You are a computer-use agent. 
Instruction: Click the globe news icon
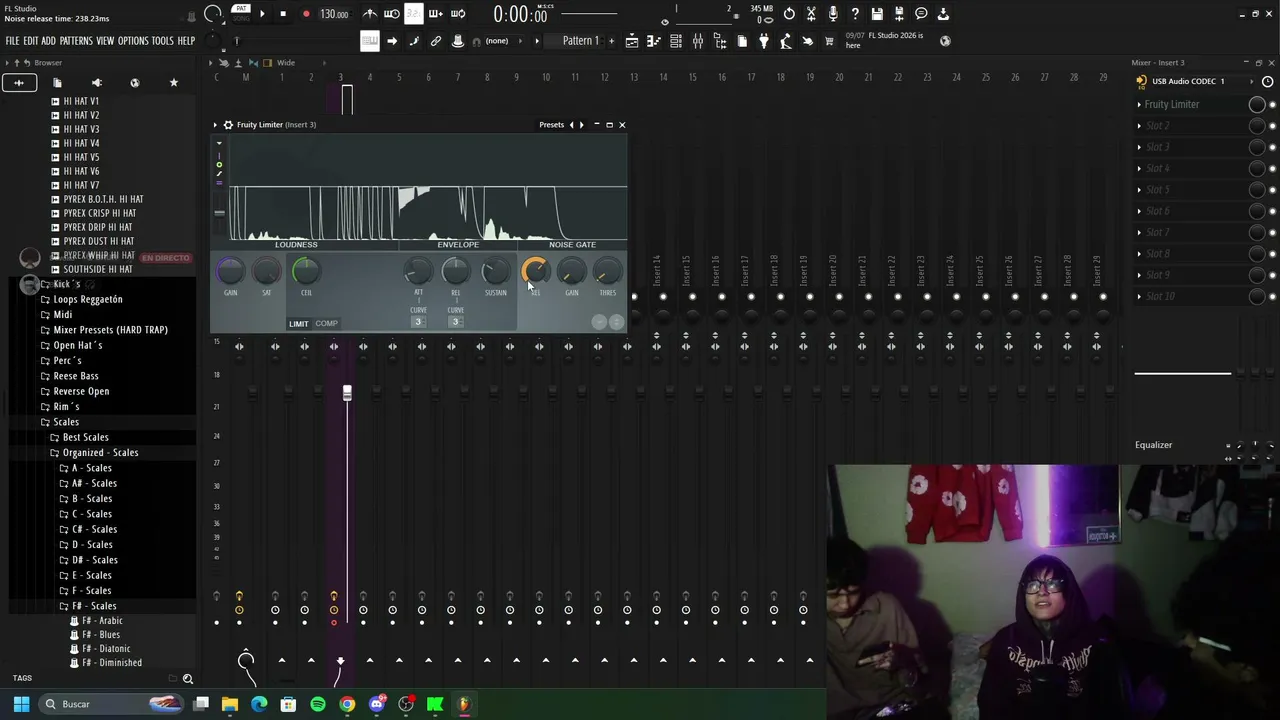pyautogui.click(x=945, y=41)
